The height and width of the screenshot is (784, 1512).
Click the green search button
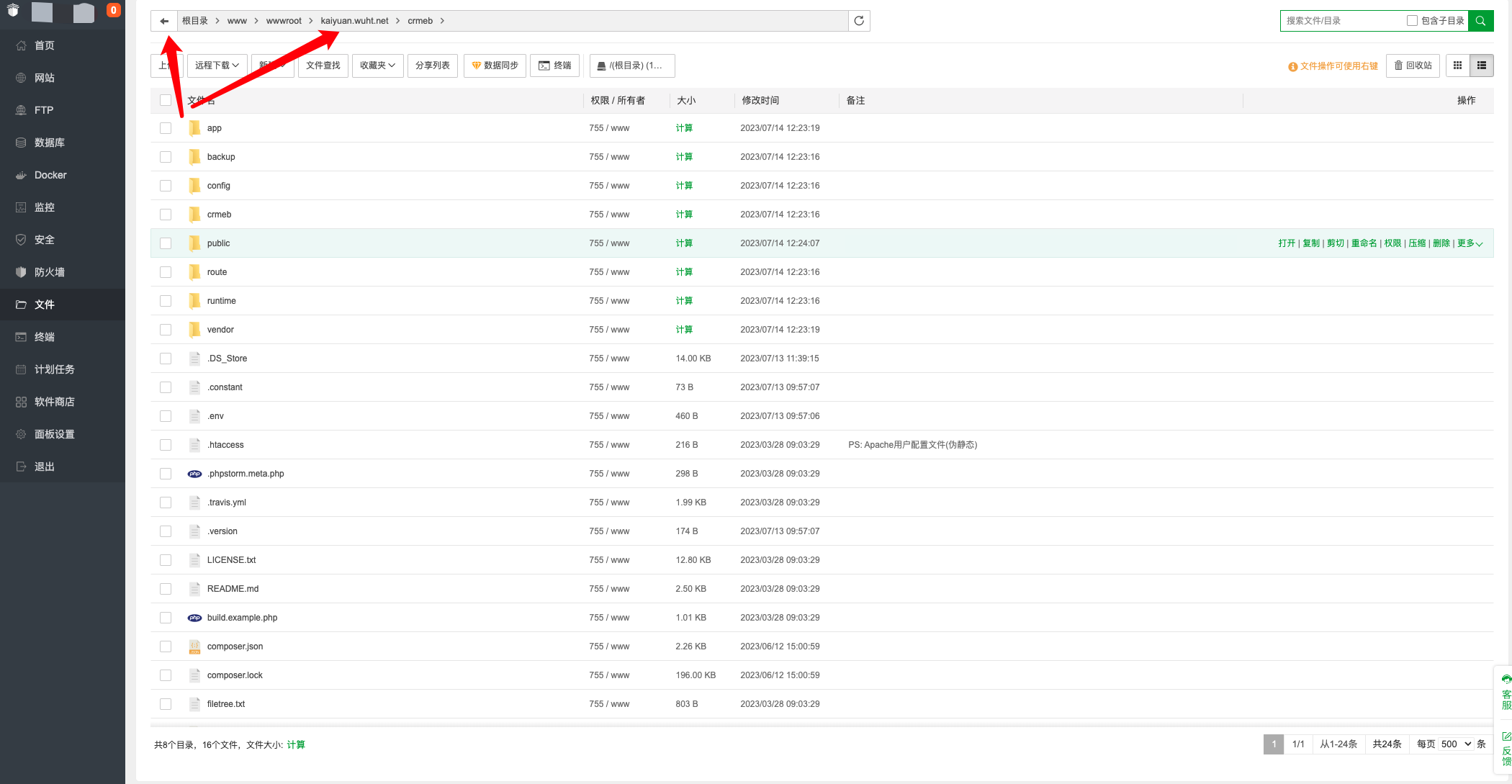(1480, 21)
